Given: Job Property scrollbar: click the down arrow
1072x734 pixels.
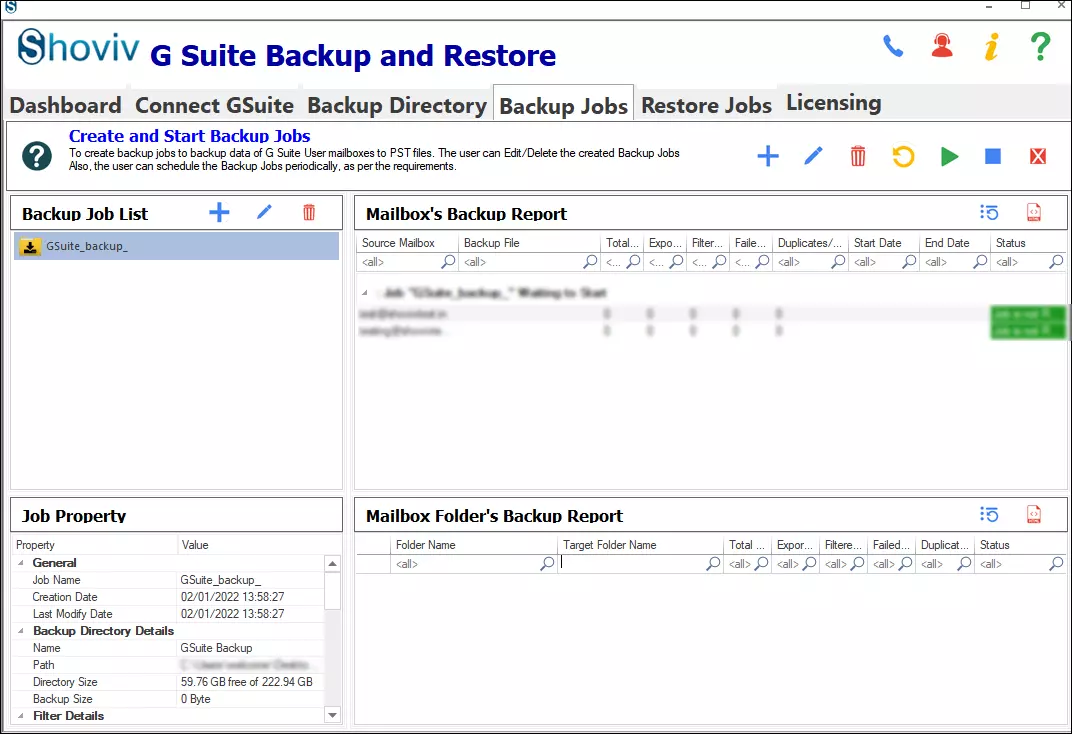Looking at the screenshot, I should 332,715.
